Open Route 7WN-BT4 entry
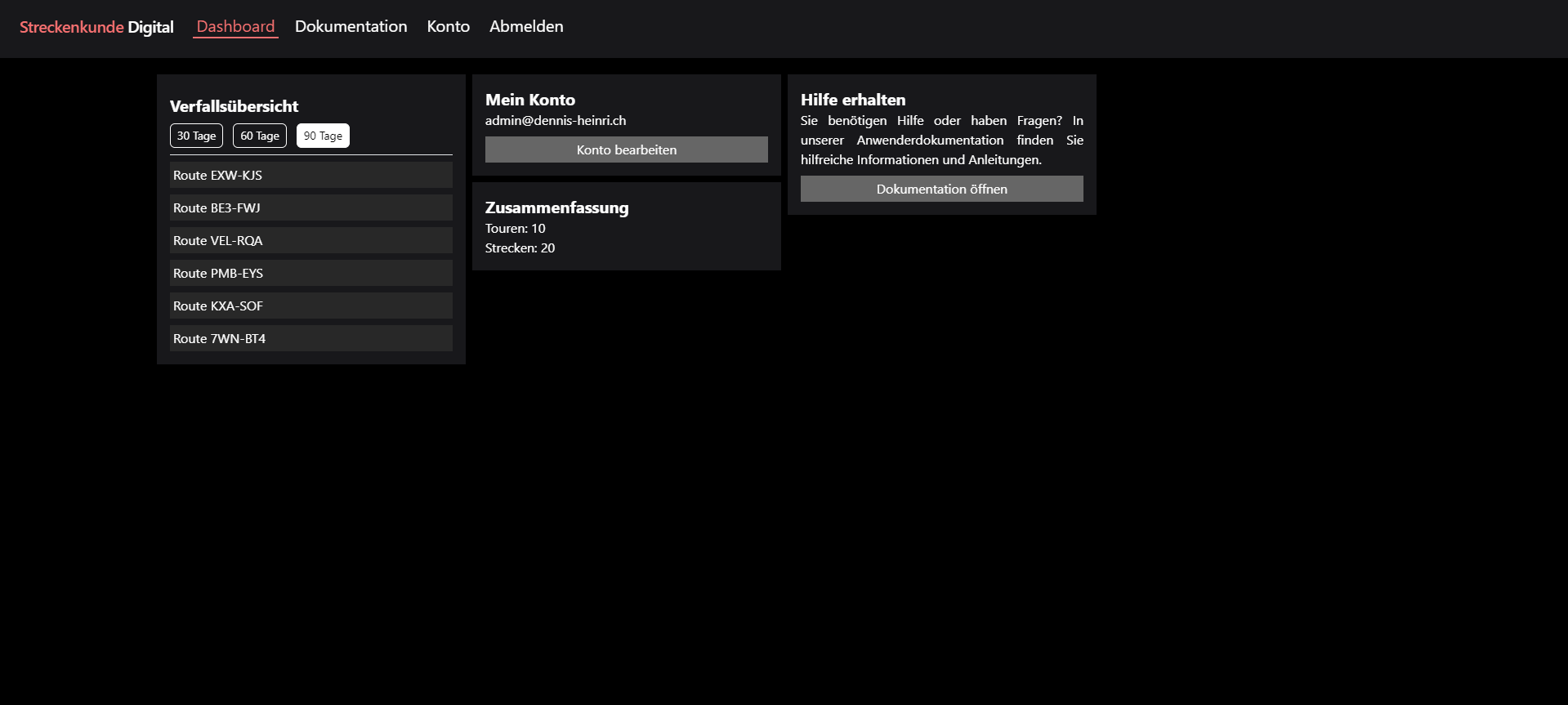 tap(310, 338)
